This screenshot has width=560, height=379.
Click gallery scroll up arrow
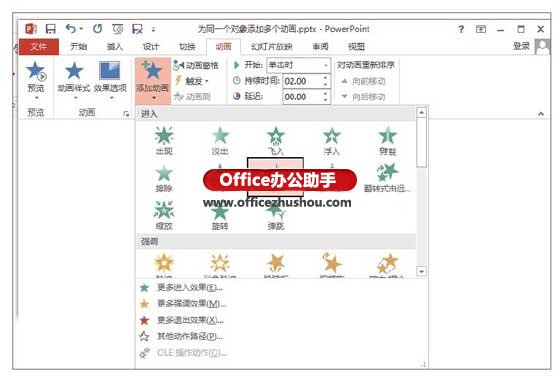pos(422,113)
